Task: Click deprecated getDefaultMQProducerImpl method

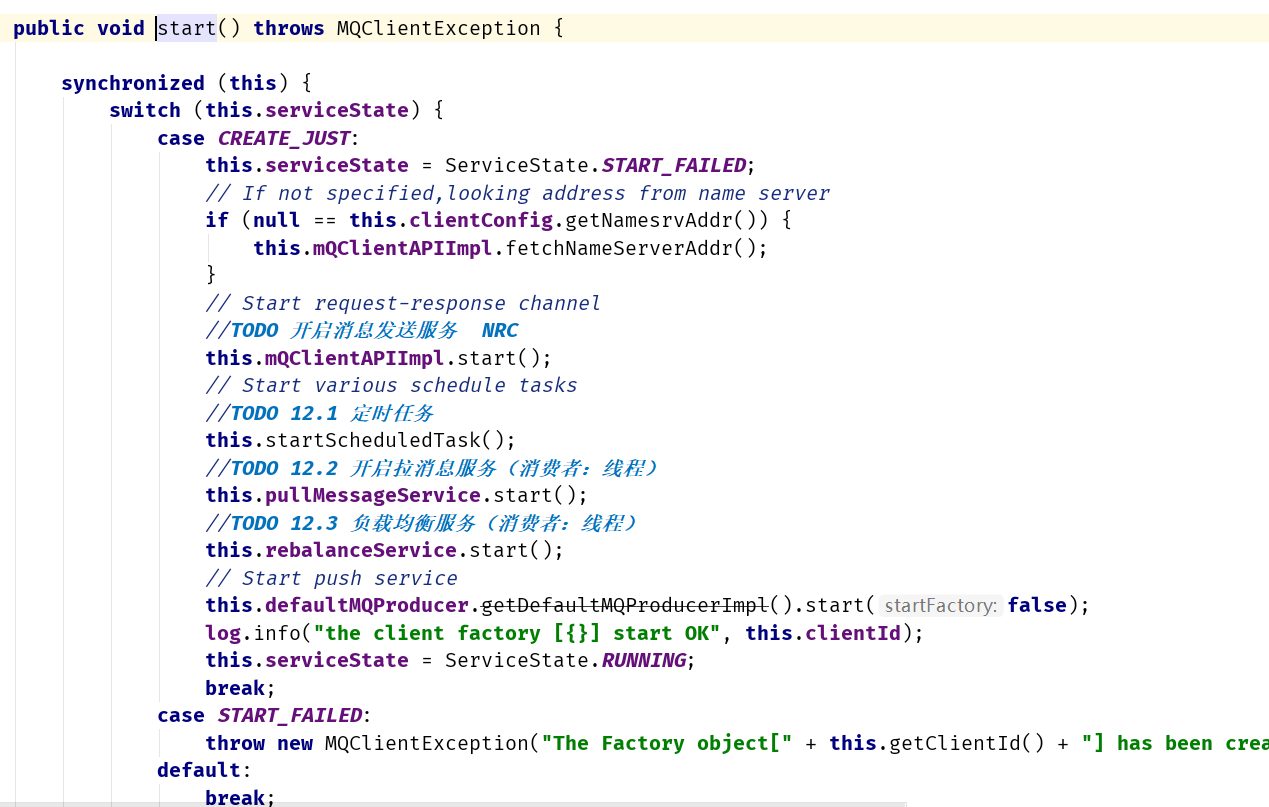Action: pyautogui.click(x=625, y=605)
